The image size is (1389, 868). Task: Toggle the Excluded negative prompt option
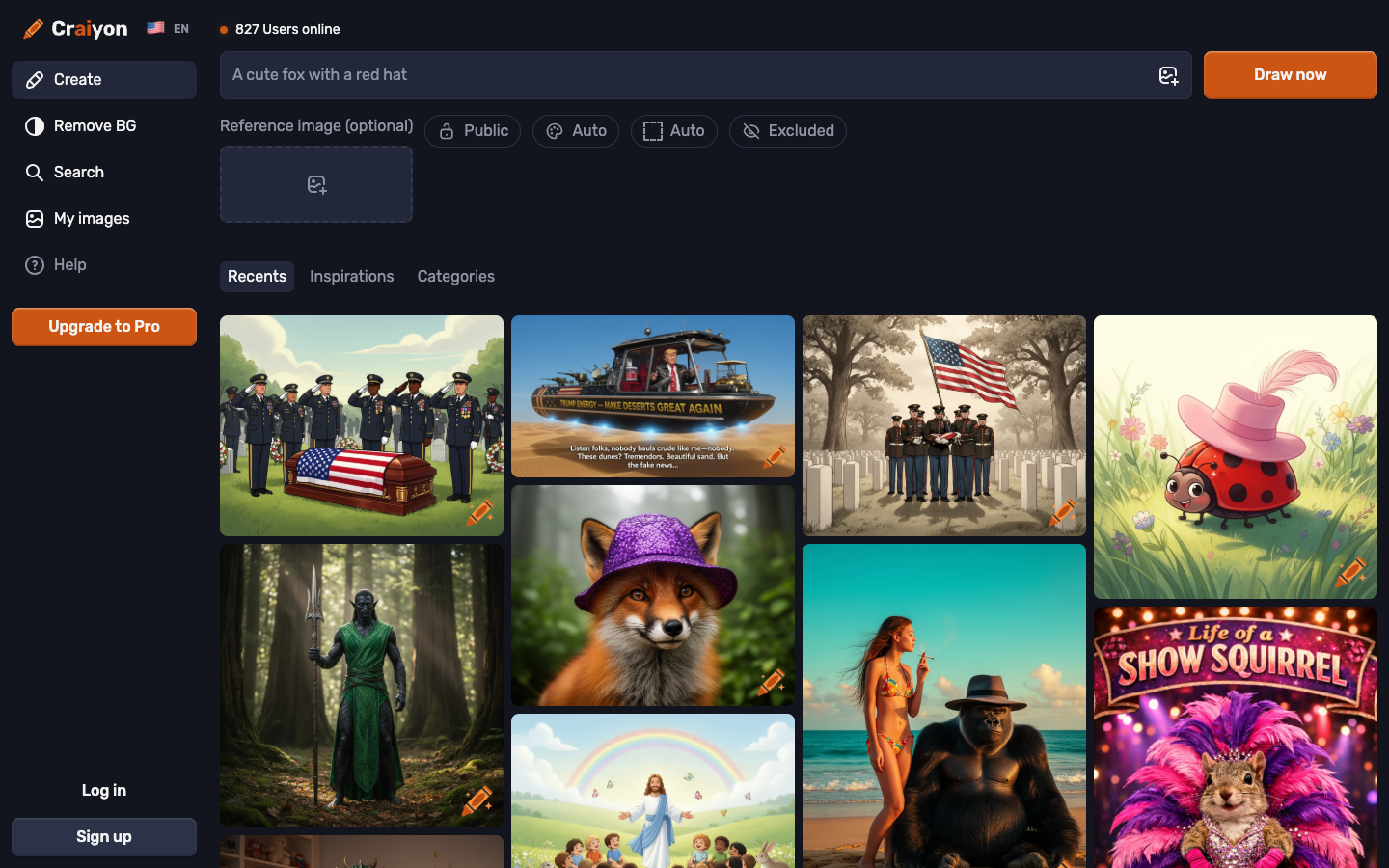787,130
